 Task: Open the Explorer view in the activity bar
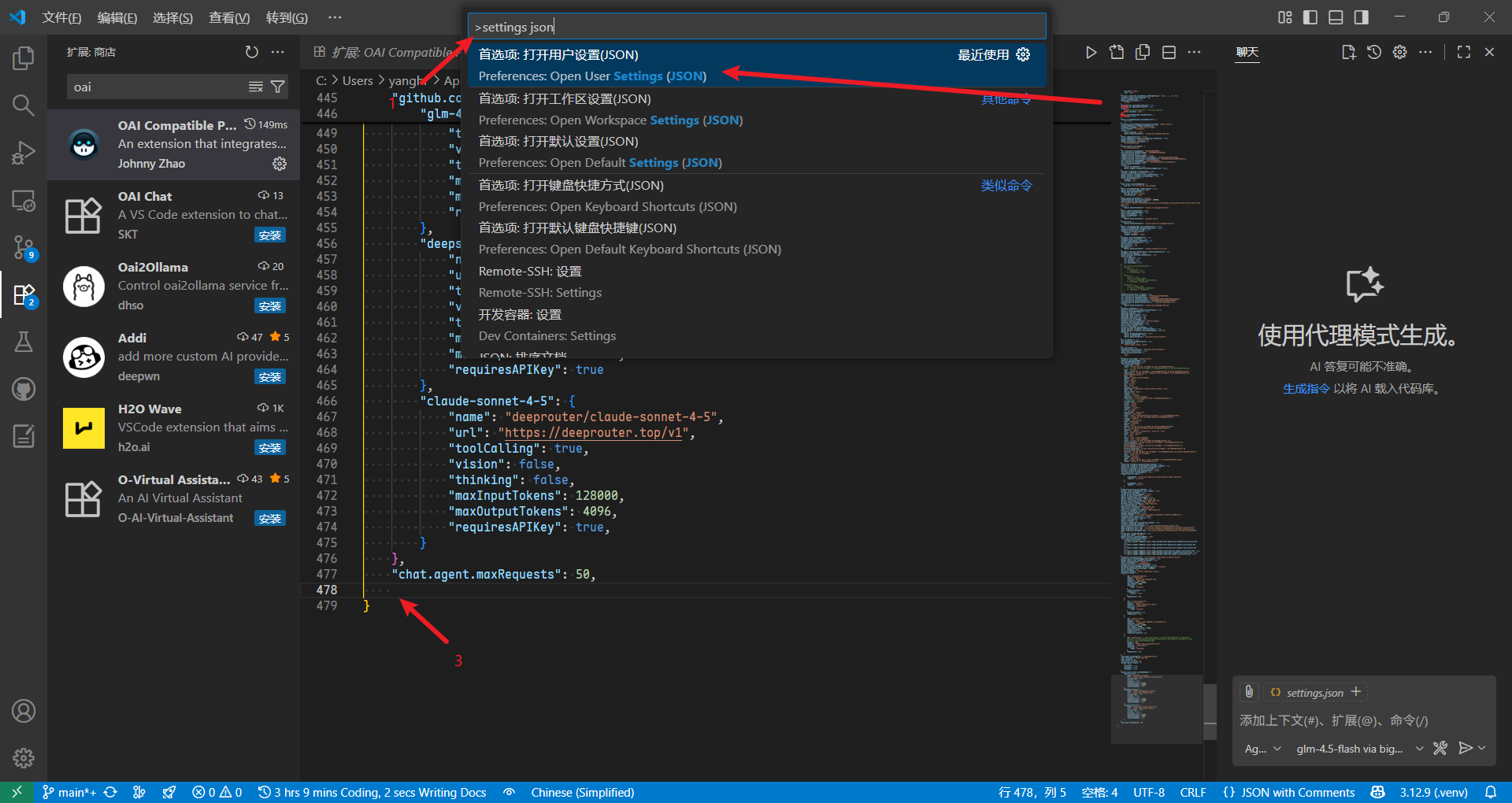24,57
